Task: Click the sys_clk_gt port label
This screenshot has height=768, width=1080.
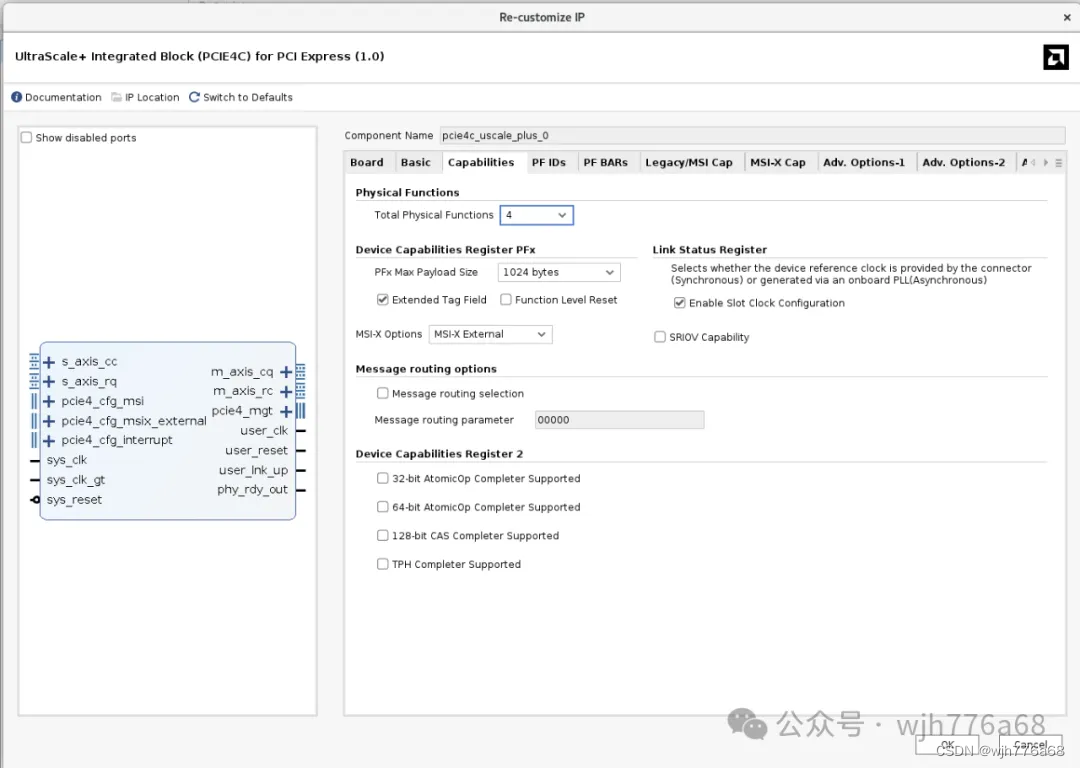Action: (x=76, y=480)
